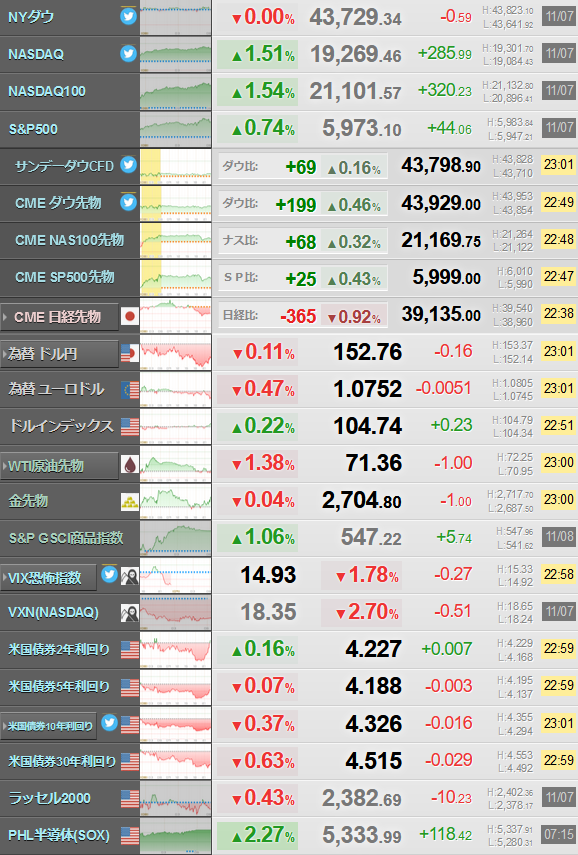578x855 pixels.
Task: Click the サンデーダウCFD price 43,798.90
Action: [441, 165]
